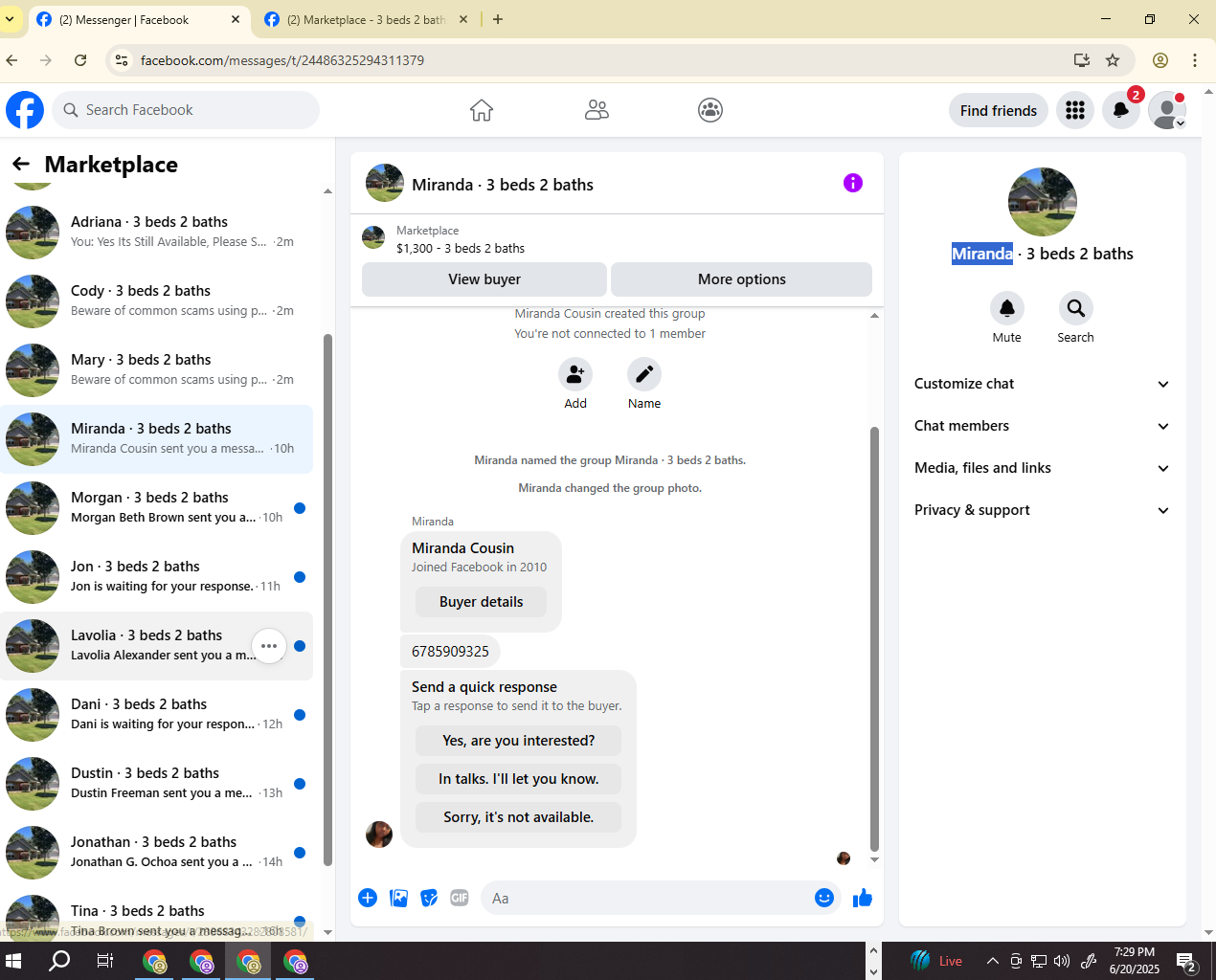Click the Buyer details button
The width and height of the screenshot is (1216, 980).
pos(482,602)
